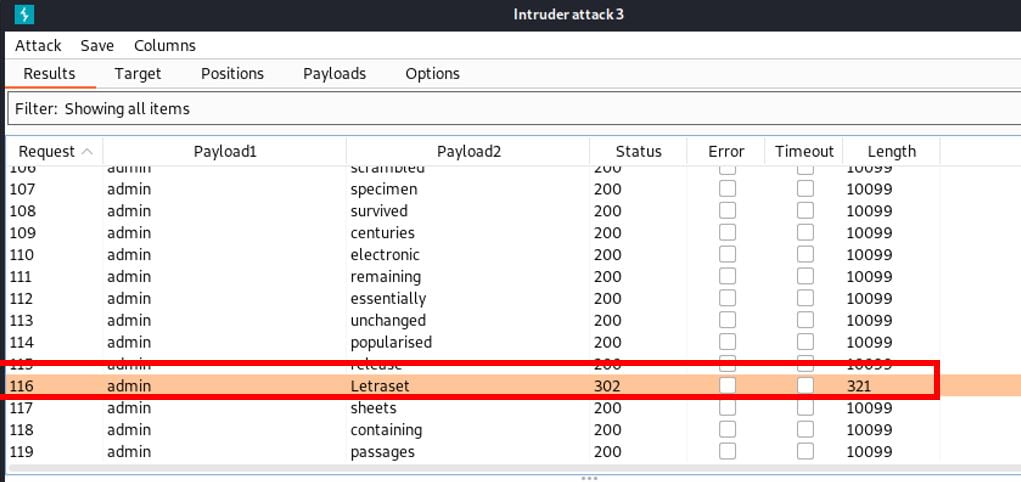Select the Results tab

(x=49, y=74)
